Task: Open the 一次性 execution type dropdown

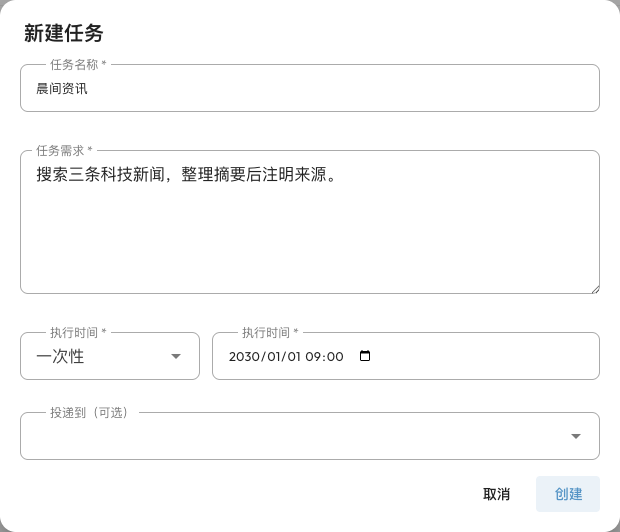Action: 110,356
